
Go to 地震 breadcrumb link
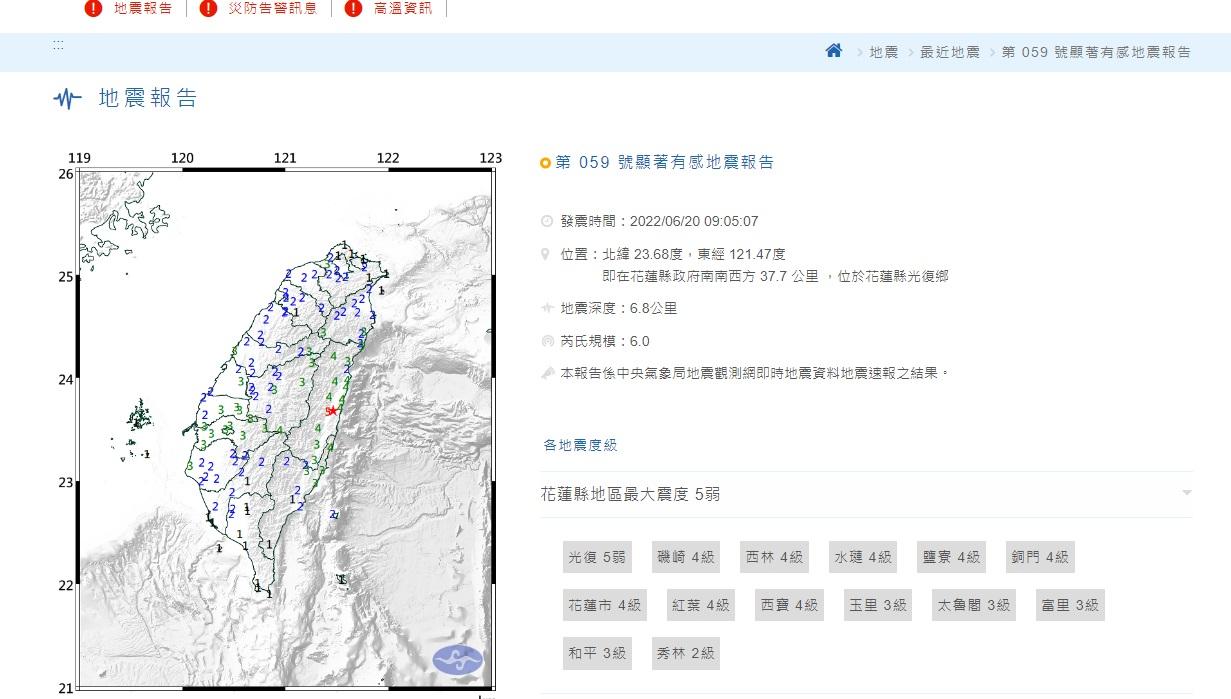click(883, 52)
